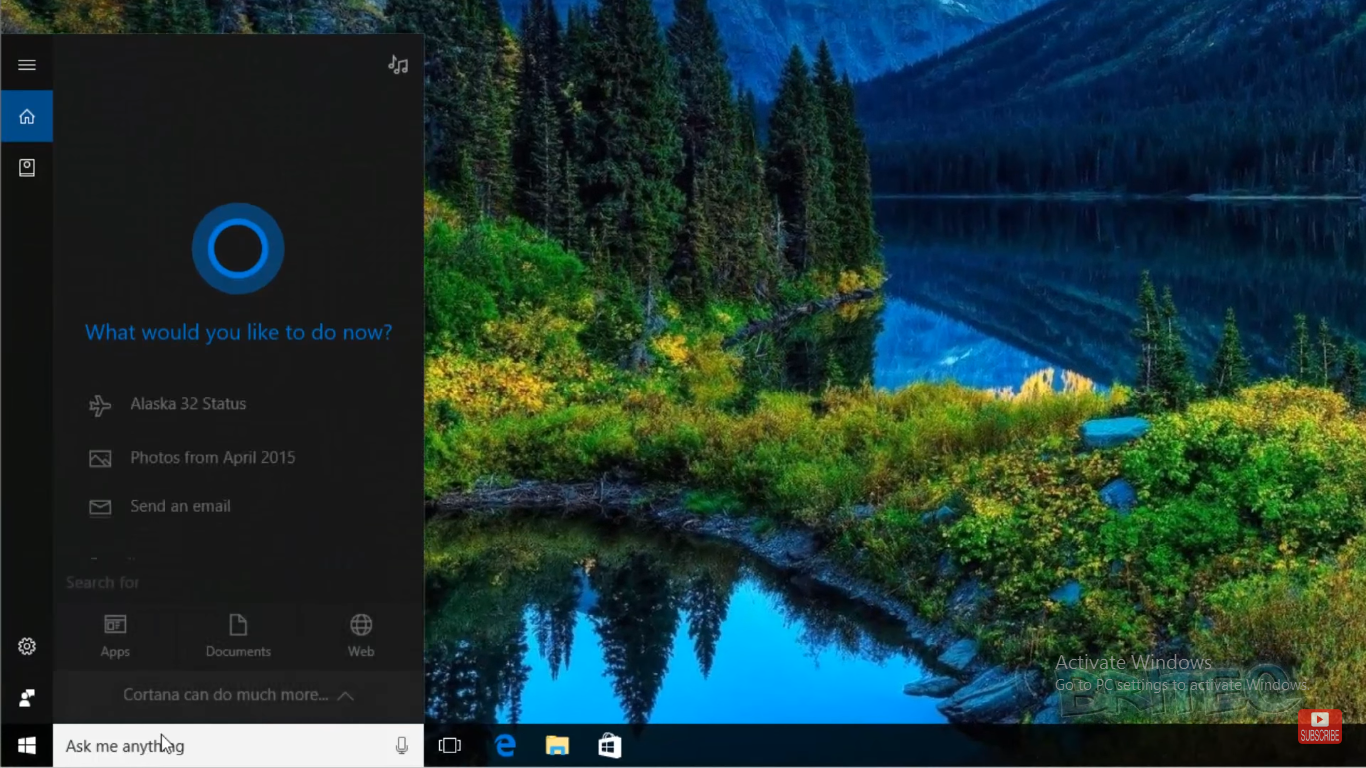This screenshot has width=1366, height=768.
Task: Open the Store from the taskbar
Action: point(609,746)
